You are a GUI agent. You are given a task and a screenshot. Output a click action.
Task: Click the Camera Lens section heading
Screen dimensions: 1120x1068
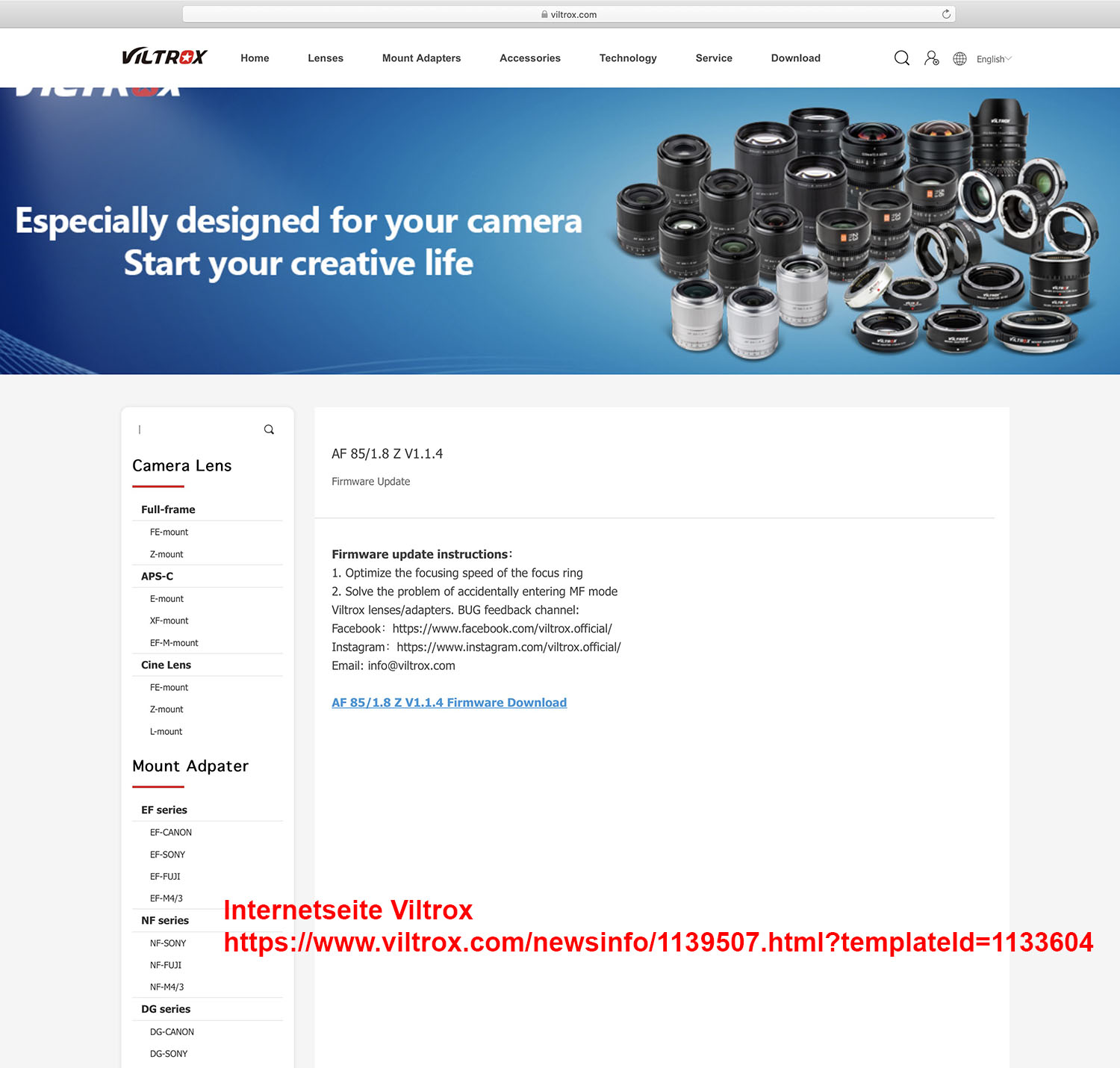[182, 465]
